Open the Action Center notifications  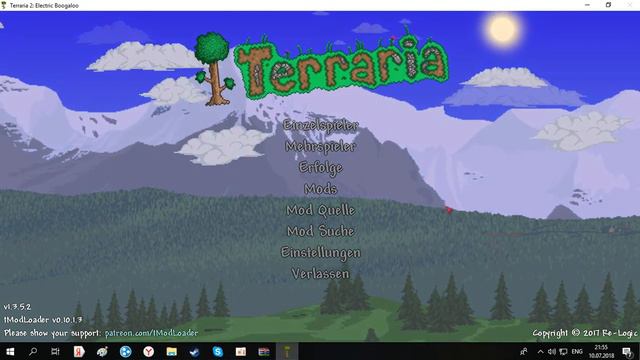(627, 351)
